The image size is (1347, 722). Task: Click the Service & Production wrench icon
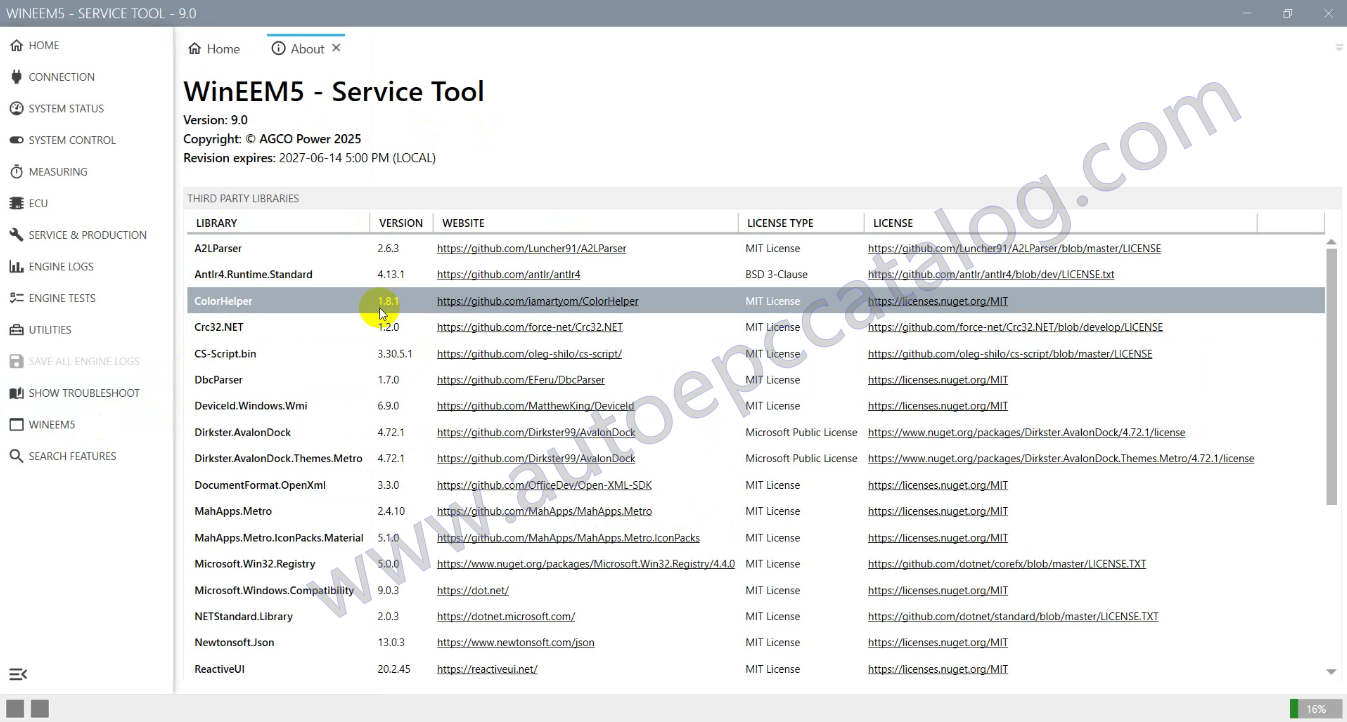coord(16,235)
